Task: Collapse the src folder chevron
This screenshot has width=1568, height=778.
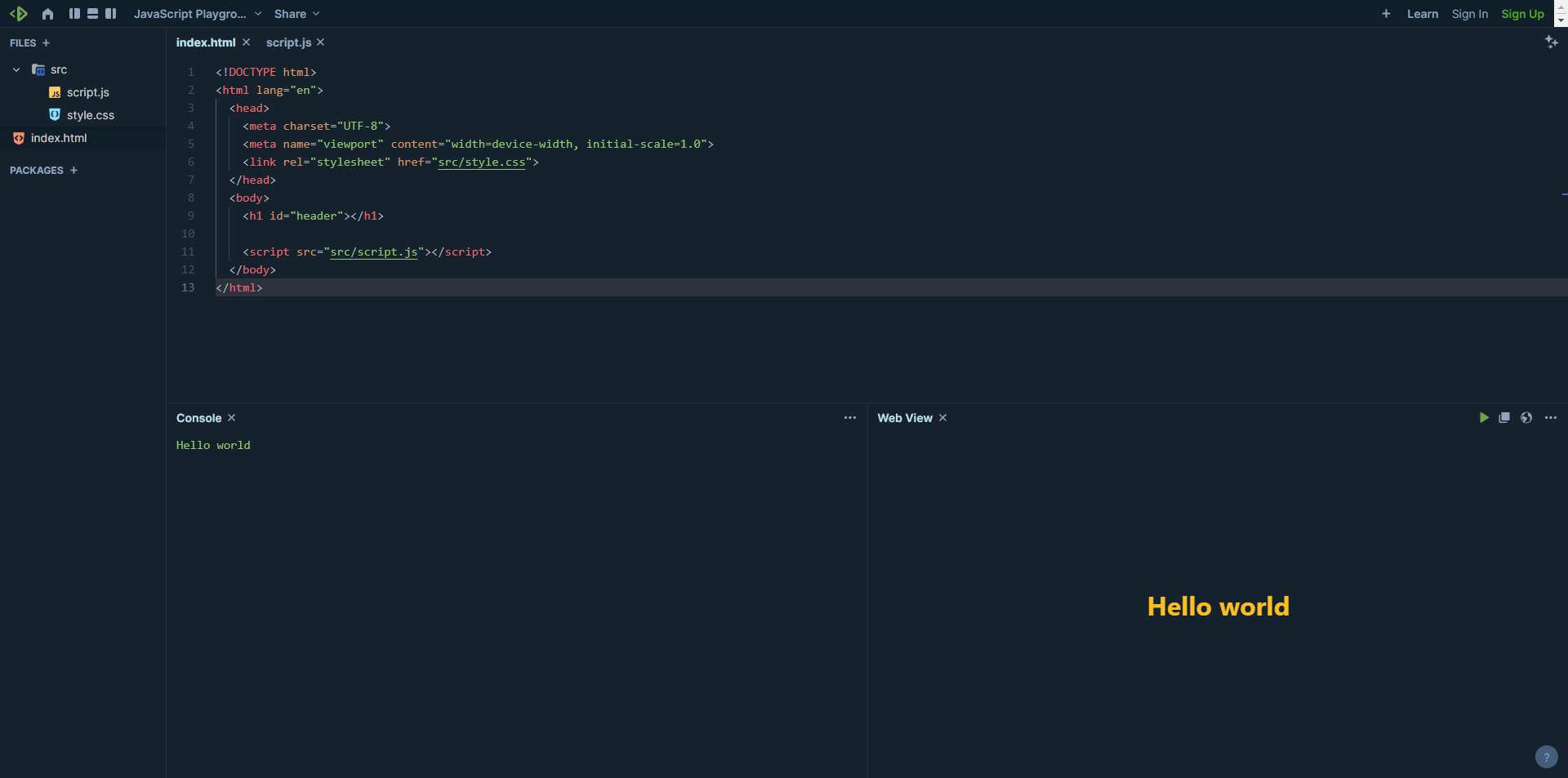Action: [16, 69]
